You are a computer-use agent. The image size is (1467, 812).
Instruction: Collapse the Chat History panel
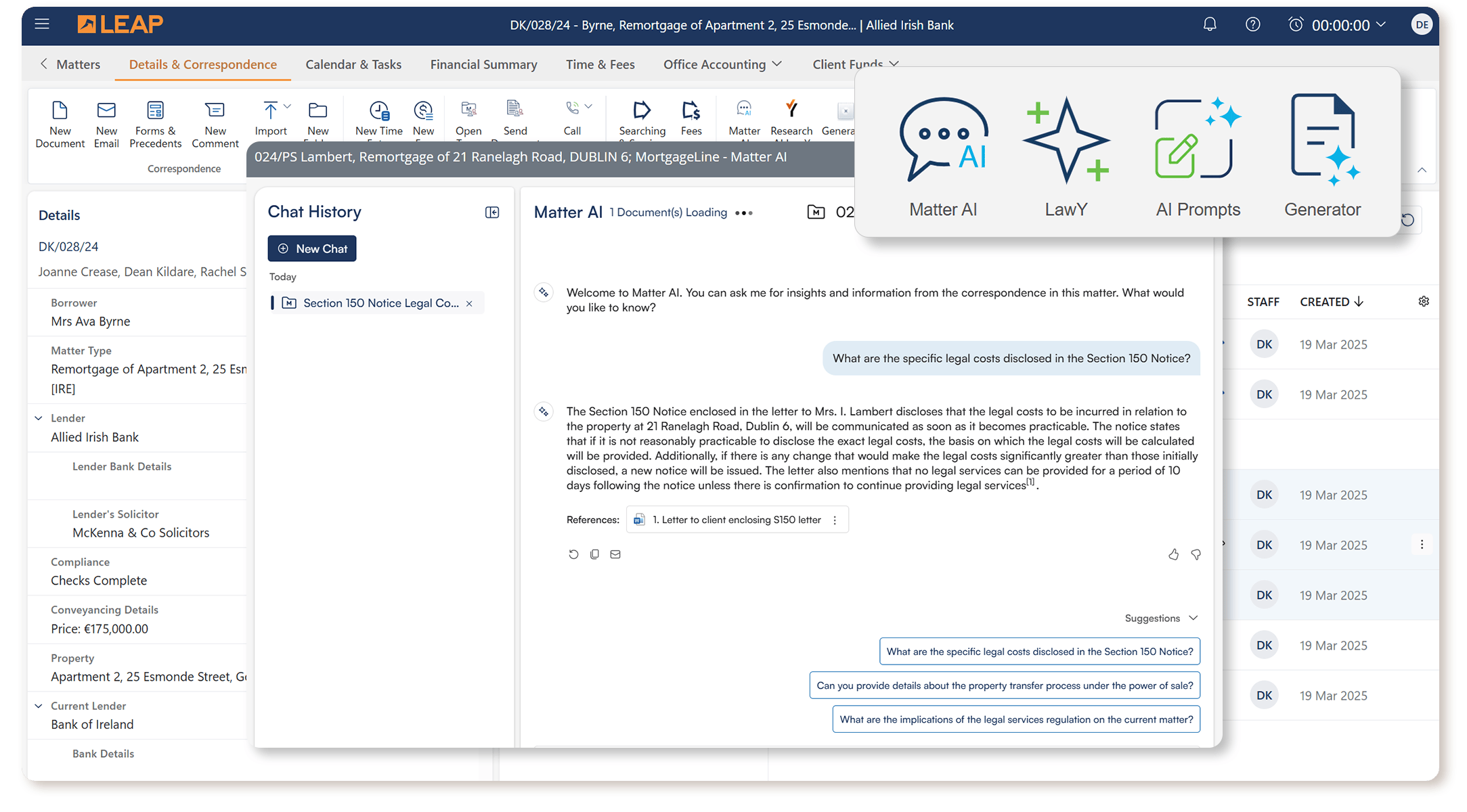pyautogui.click(x=492, y=212)
